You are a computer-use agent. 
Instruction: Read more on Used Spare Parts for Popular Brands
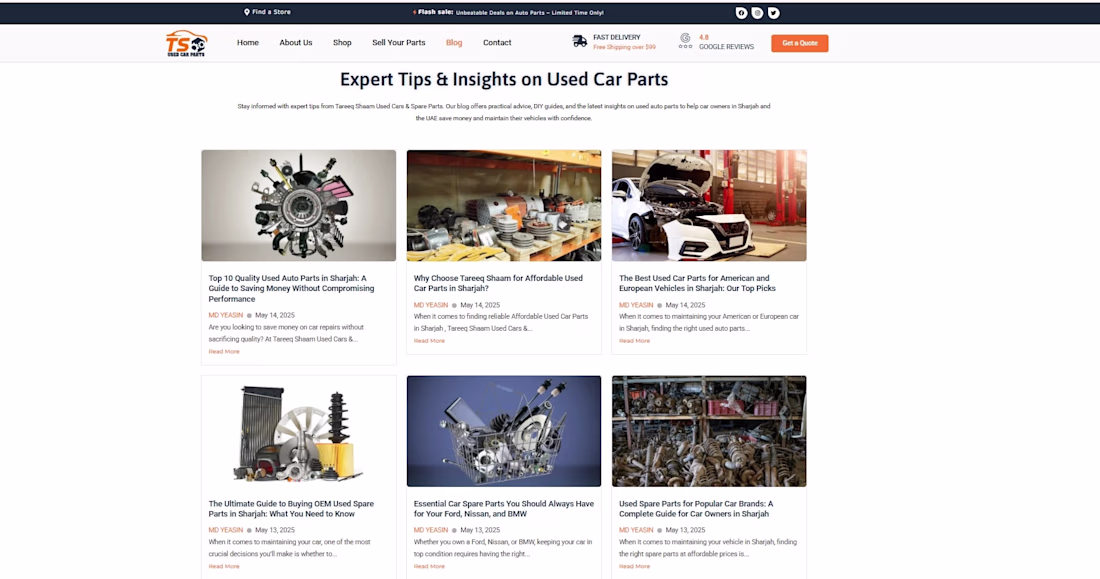634,566
